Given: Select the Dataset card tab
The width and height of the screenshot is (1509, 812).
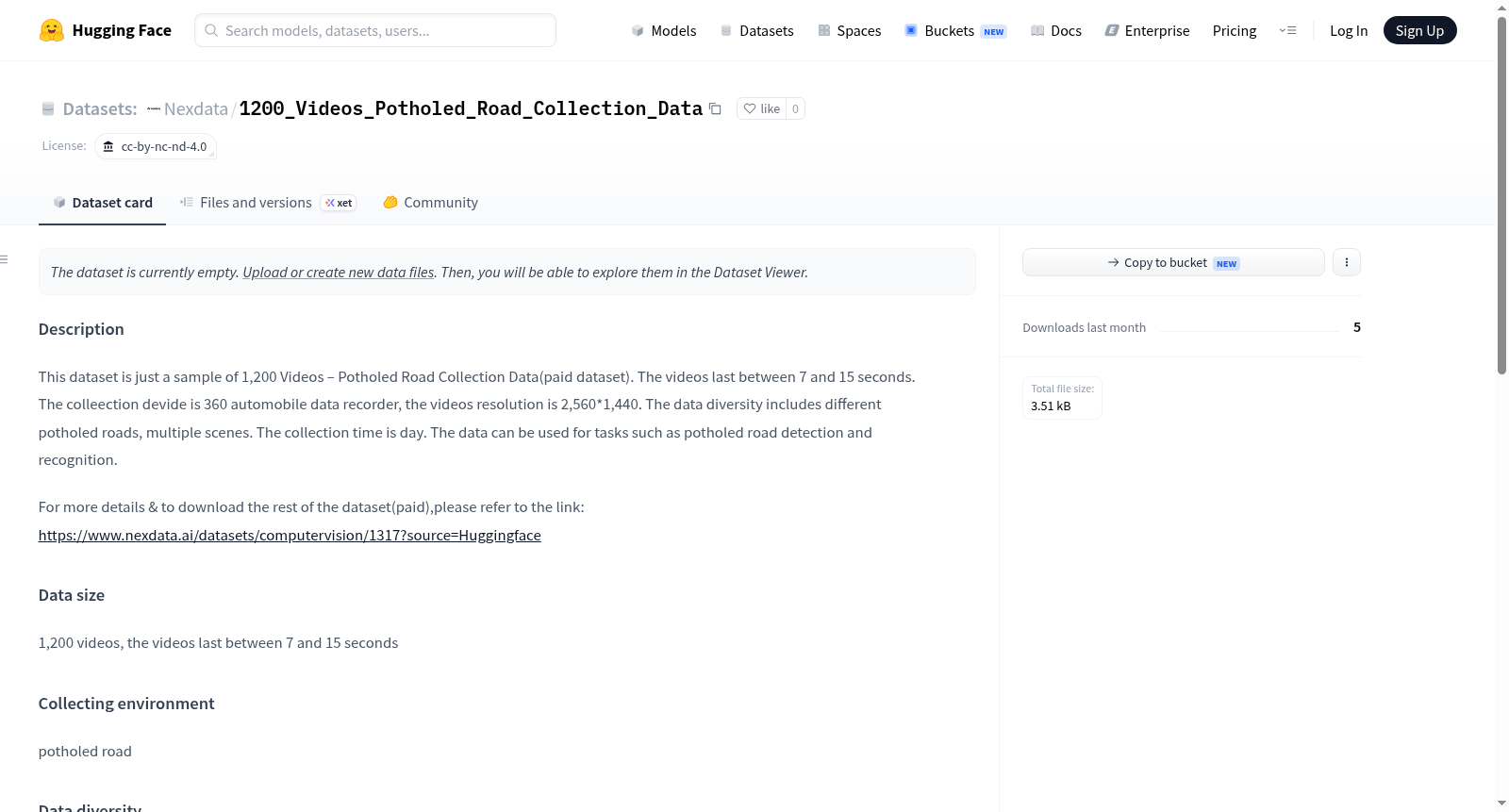Looking at the screenshot, I should 102,203.
